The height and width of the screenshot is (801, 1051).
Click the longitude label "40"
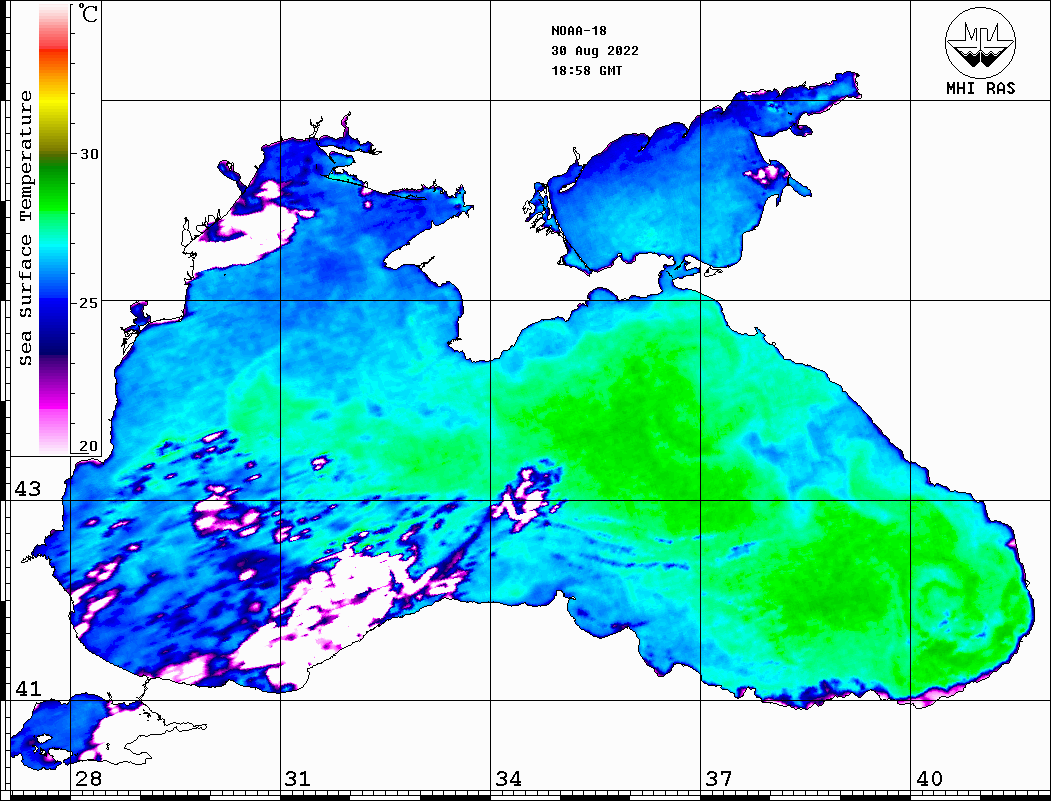(929, 779)
